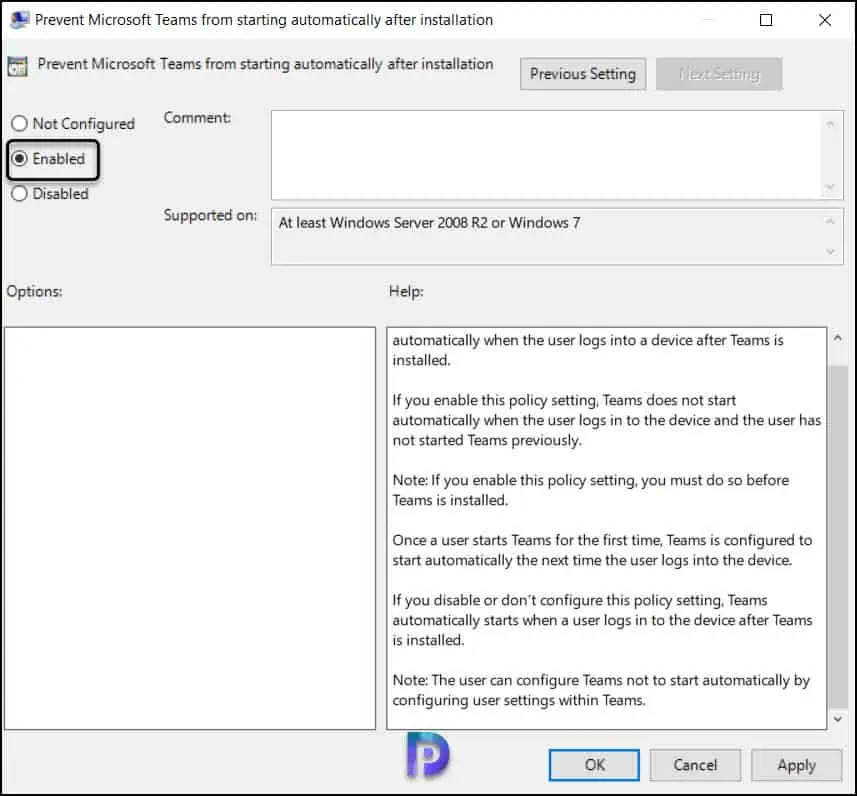Viewport: 857px width, 796px height.
Task: Click the 'Note: If you enable this policy' paragraph
Action: [591, 490]
